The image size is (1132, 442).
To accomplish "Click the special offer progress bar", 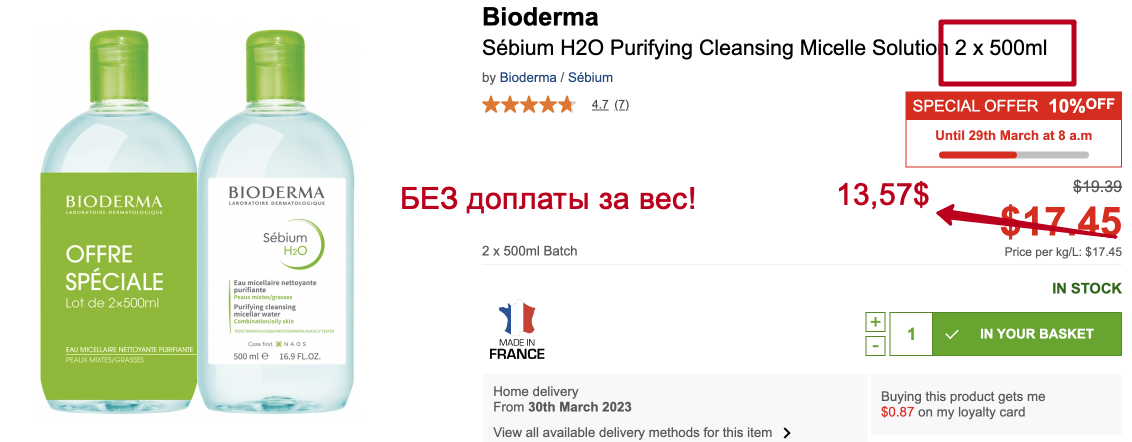I will [1013, 155].
